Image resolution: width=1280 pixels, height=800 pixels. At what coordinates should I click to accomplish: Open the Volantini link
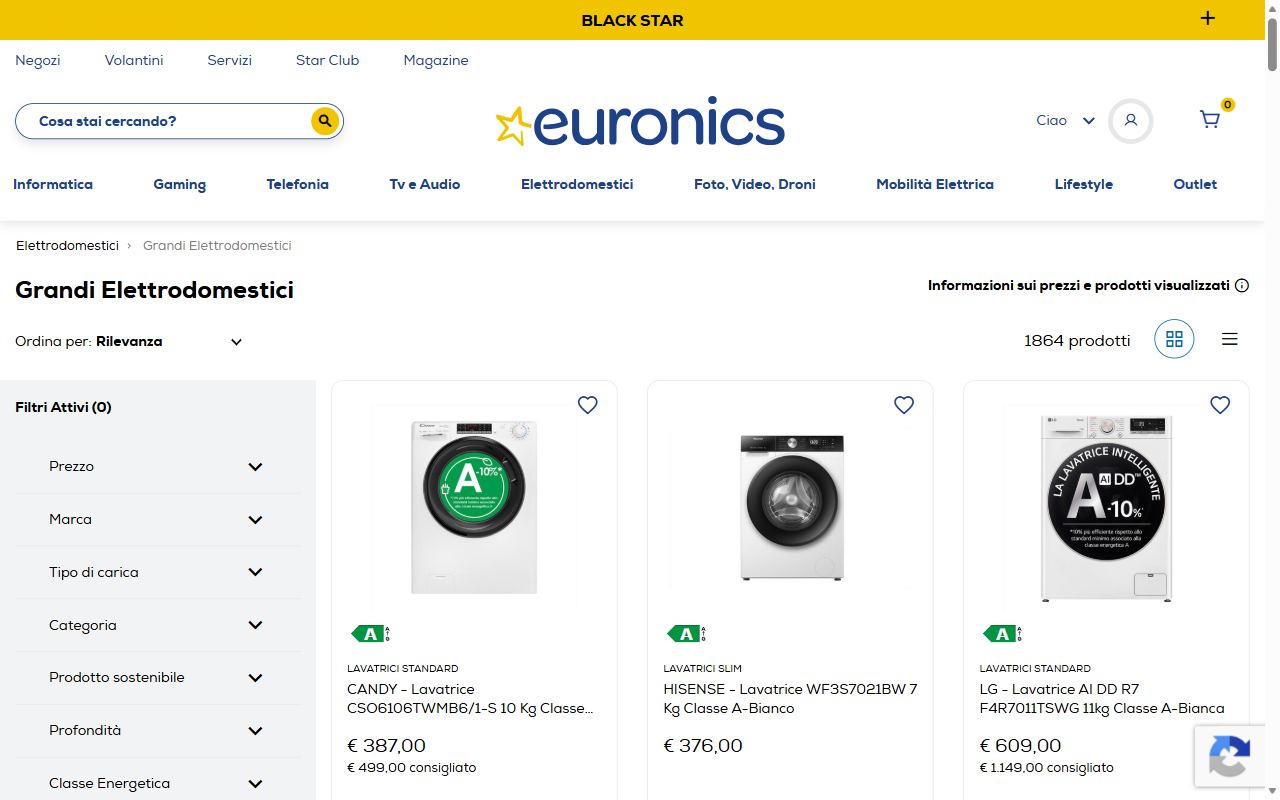click(134, 60)
